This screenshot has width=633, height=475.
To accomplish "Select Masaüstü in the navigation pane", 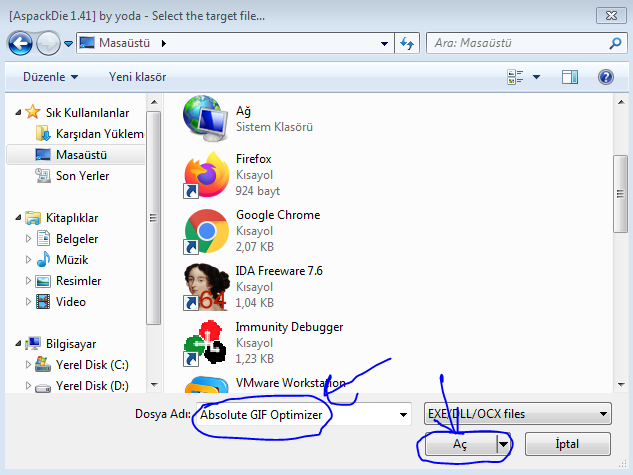I will 81,155.
